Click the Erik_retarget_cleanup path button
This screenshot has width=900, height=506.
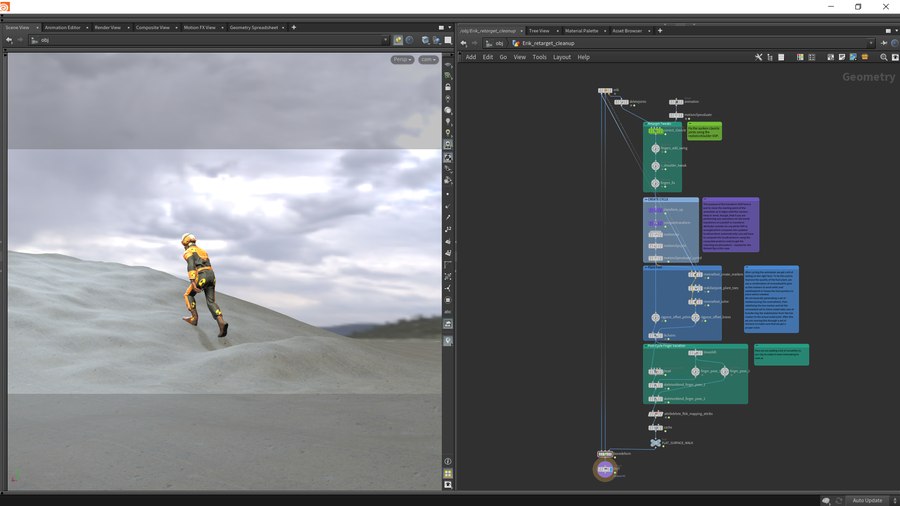548,44
